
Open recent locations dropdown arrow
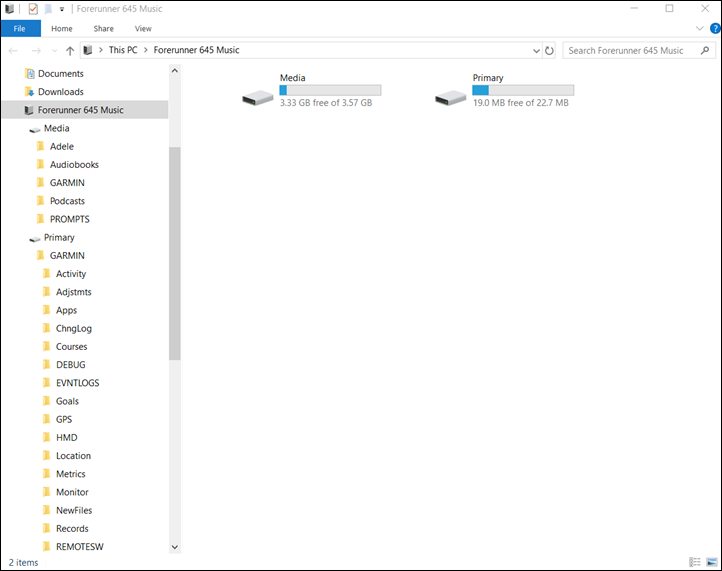coord(54,51)
